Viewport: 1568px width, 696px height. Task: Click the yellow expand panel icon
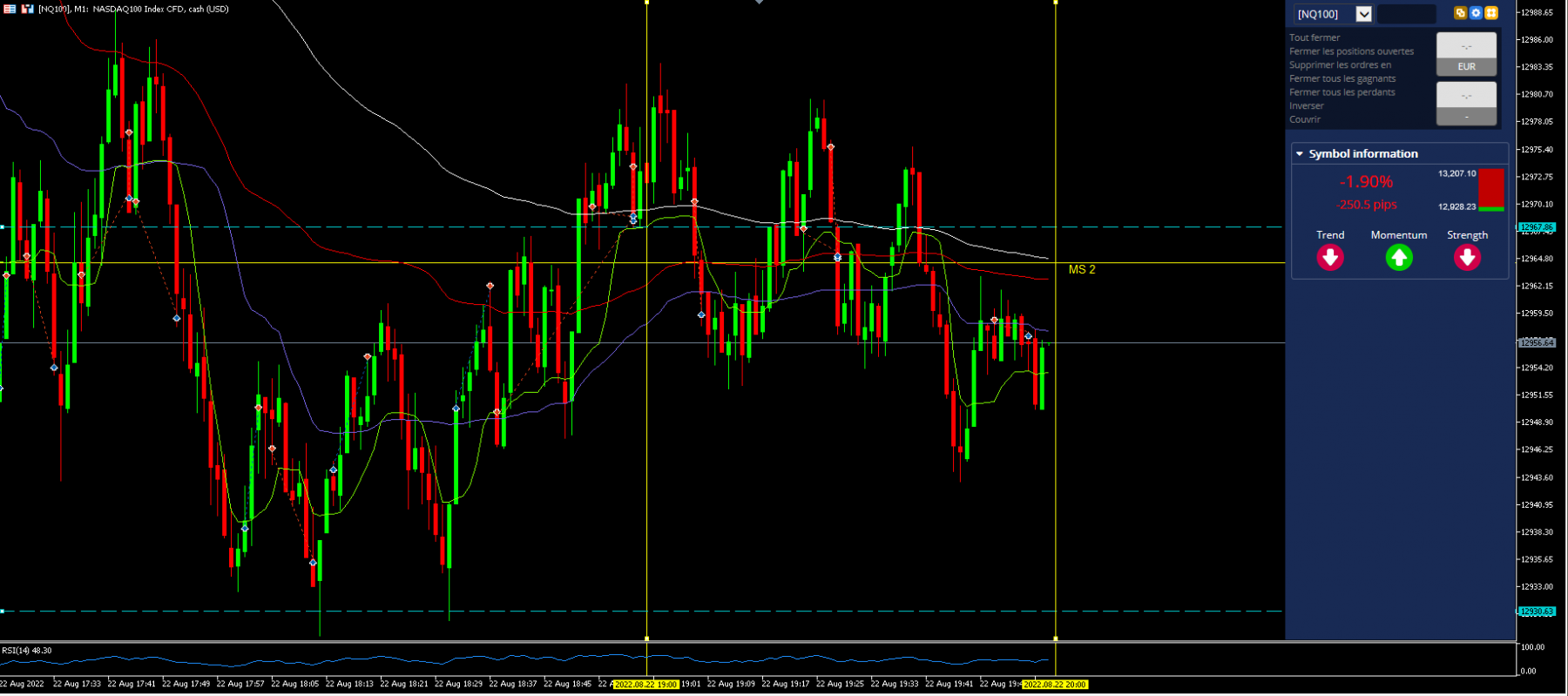coord(1491,13)
